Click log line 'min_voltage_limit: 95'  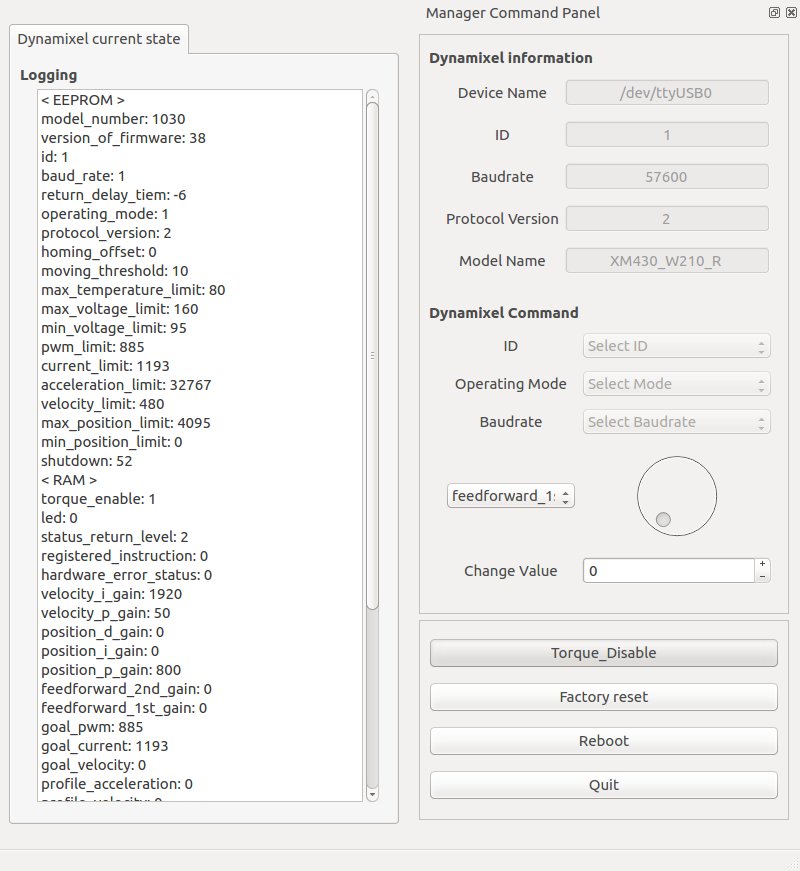pos(114,328)
